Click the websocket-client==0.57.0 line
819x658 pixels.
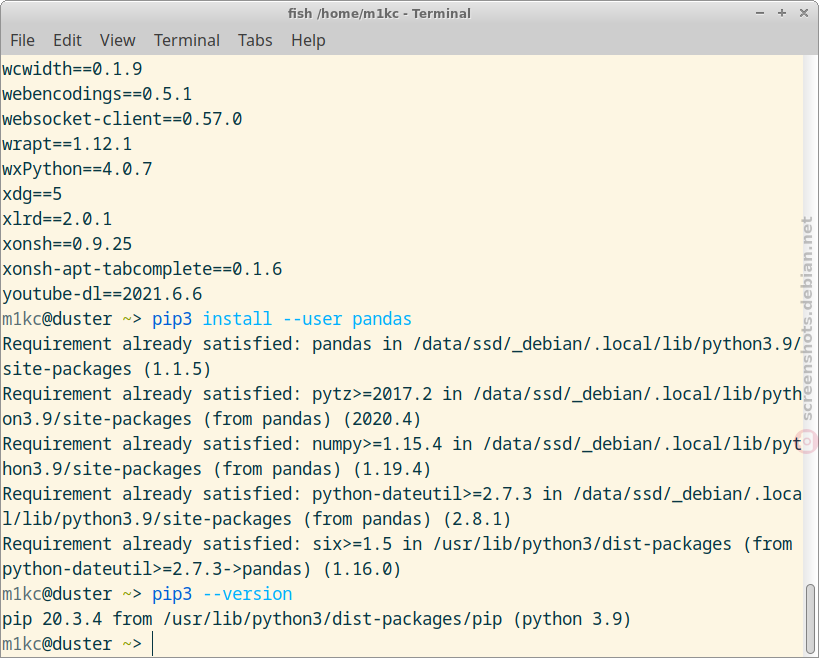(x=122, y=119)
